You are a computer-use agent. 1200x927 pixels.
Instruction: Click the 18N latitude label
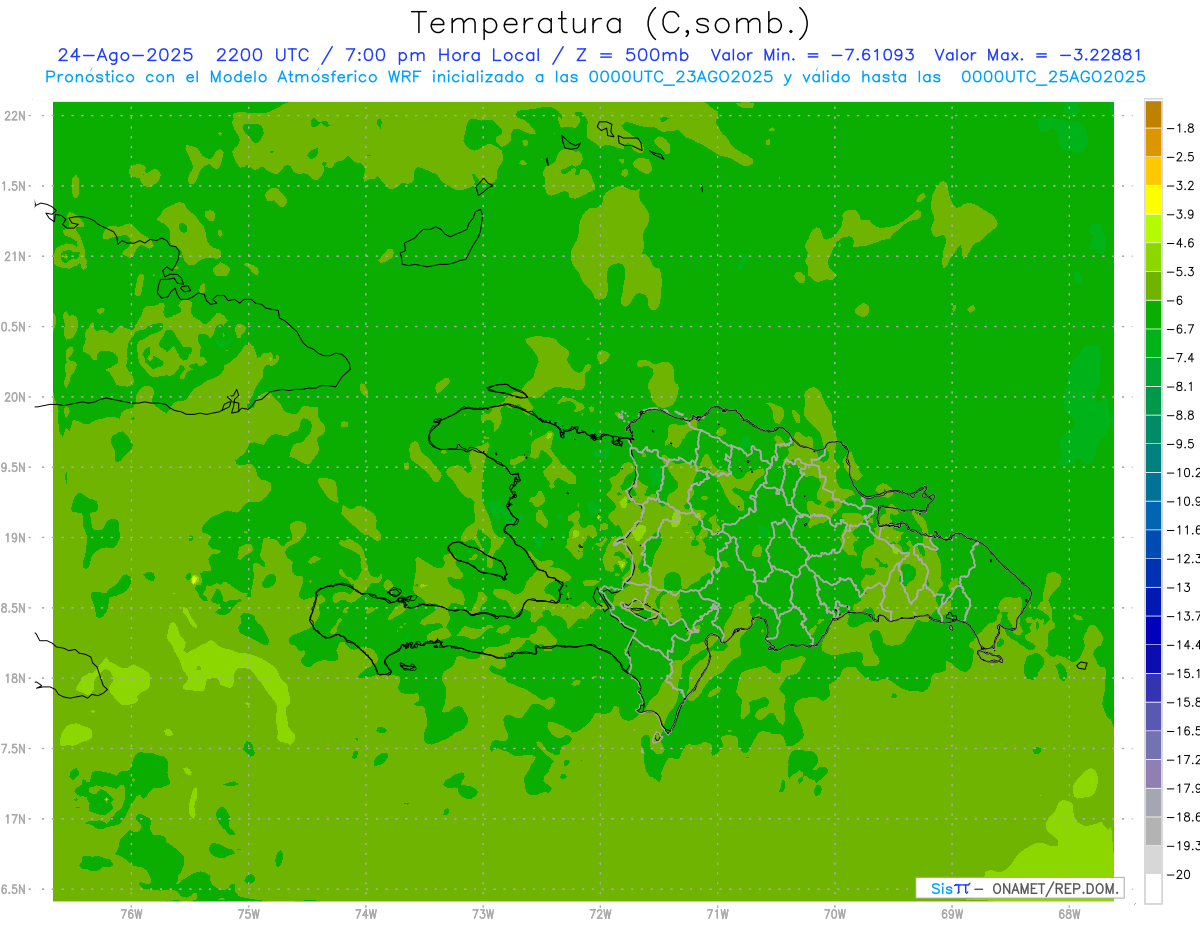point(15,678)
